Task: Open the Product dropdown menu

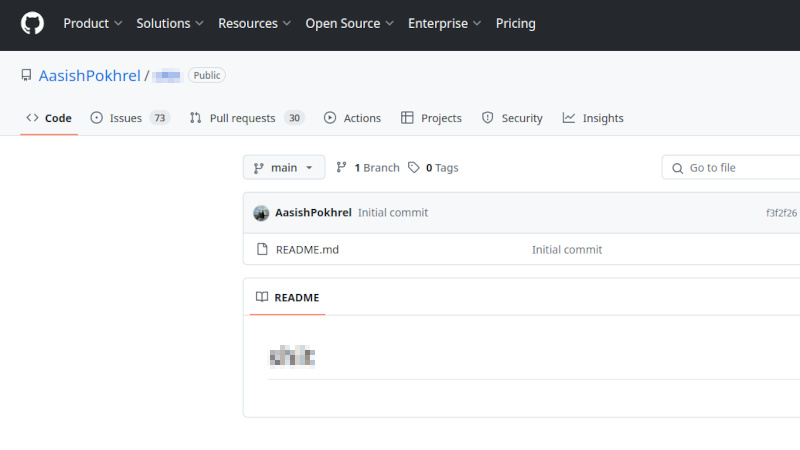Action: pos(93,23)
